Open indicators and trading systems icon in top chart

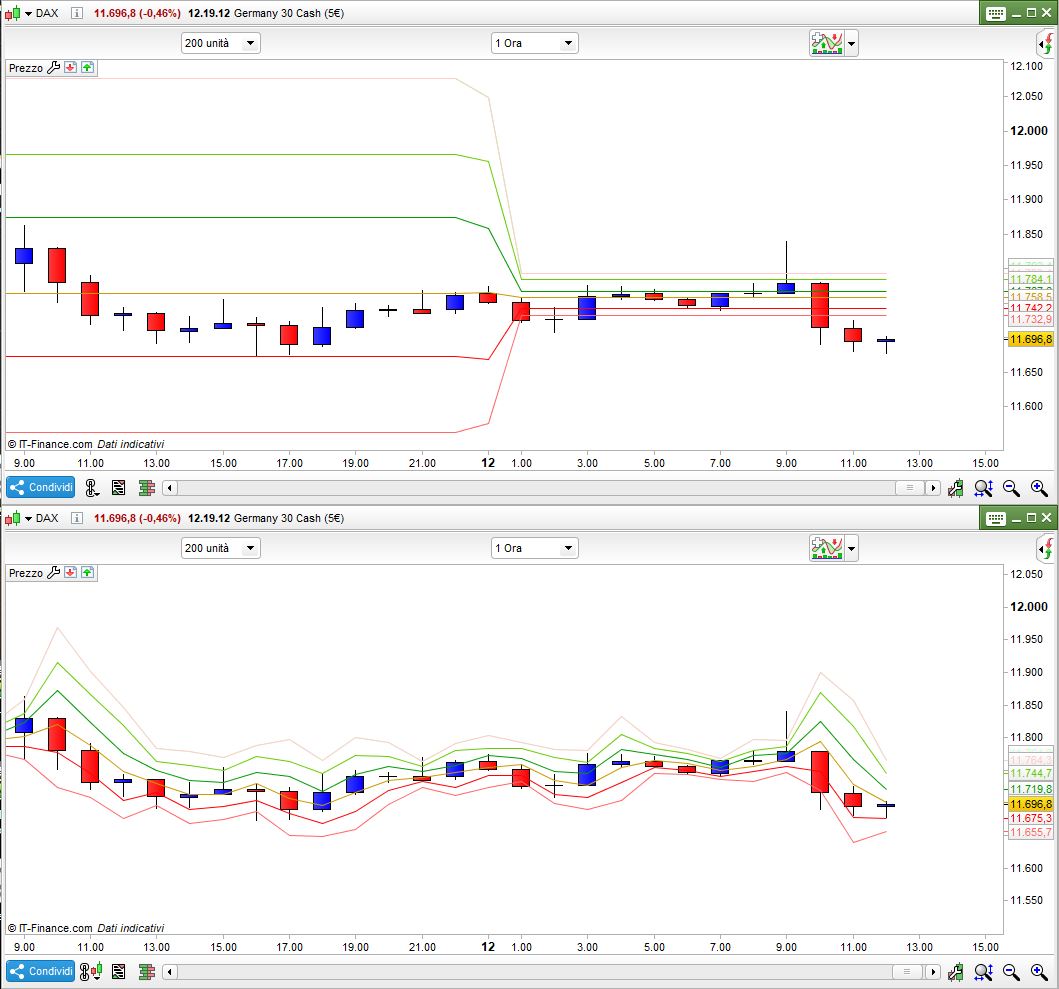pos(827,43)
